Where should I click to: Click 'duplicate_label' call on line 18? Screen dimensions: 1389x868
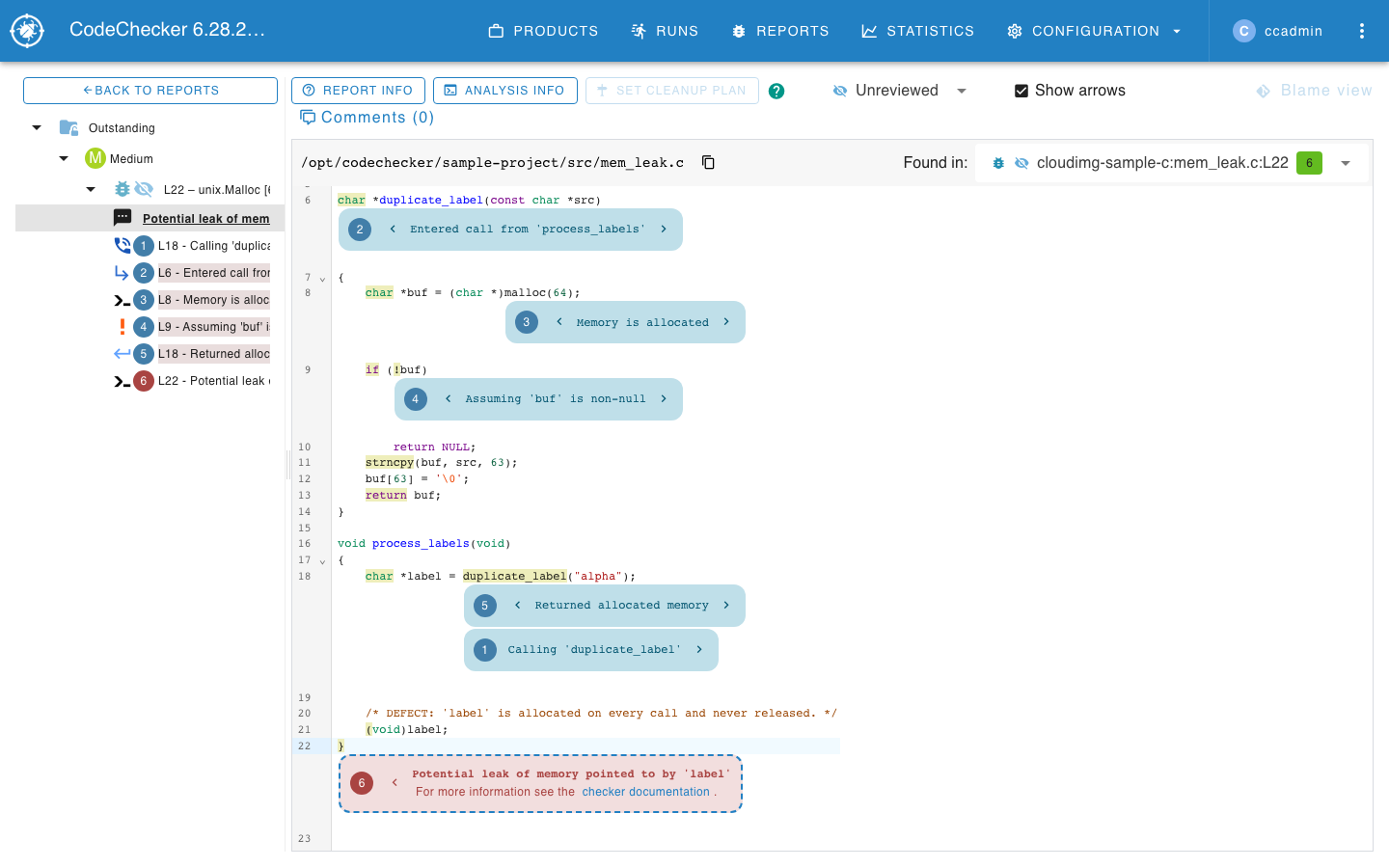514,577
